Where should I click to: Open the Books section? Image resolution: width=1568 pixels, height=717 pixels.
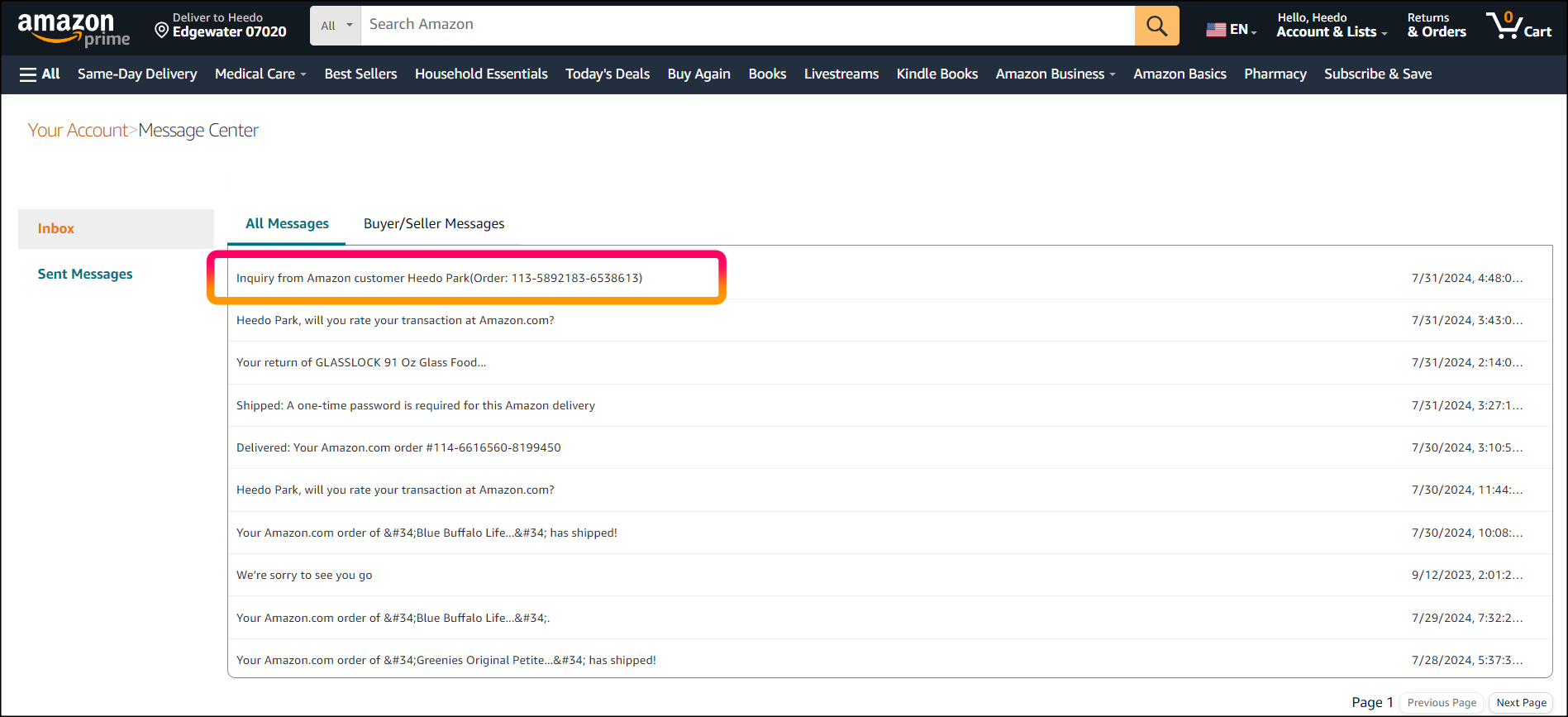coord(767,74)
